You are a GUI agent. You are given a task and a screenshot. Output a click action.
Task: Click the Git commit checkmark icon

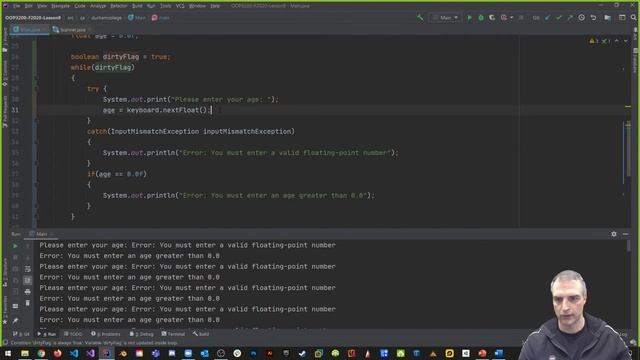click(x=559, y=18)
